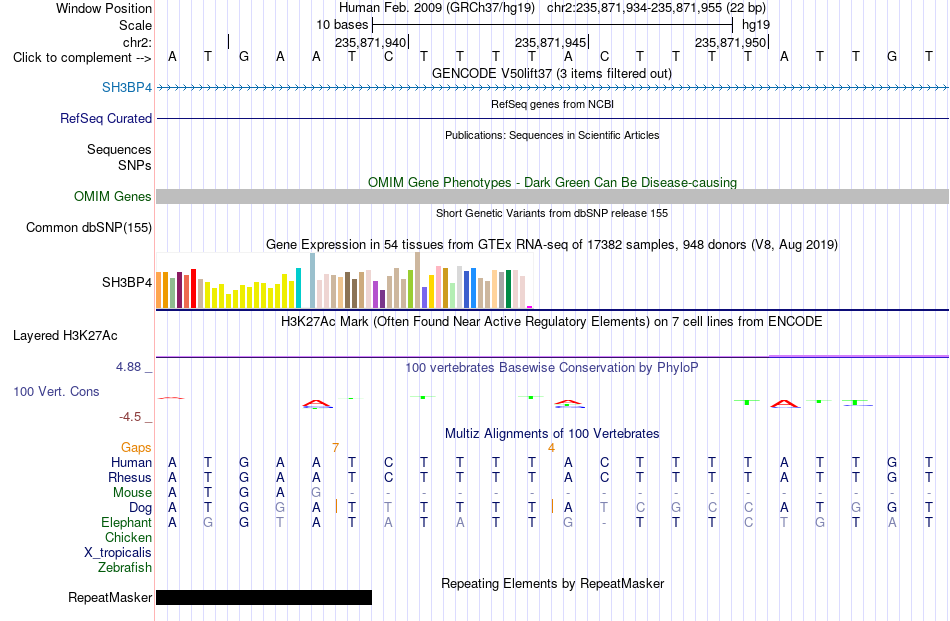Select the 'Human' alignment row label
The width and height of the screenshot is (950, 621).
point(131,462)
